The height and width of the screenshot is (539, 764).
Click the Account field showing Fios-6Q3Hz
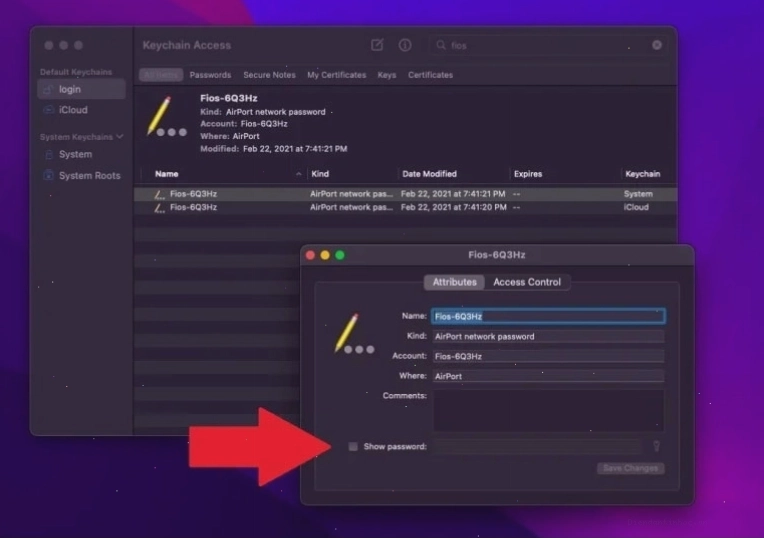(548, 356)
